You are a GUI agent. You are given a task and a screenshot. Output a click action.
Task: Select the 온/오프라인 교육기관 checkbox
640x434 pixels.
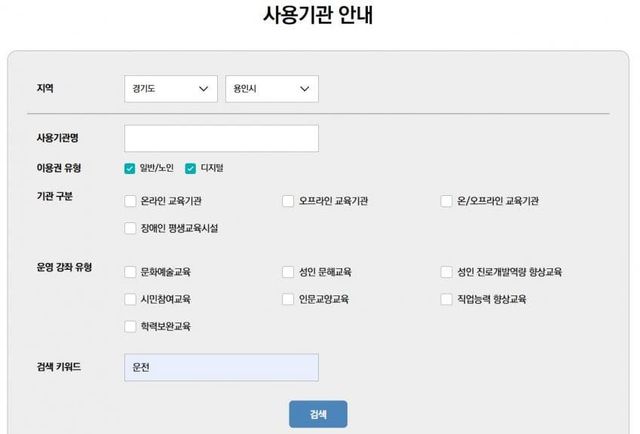click(x=446, y=201)
